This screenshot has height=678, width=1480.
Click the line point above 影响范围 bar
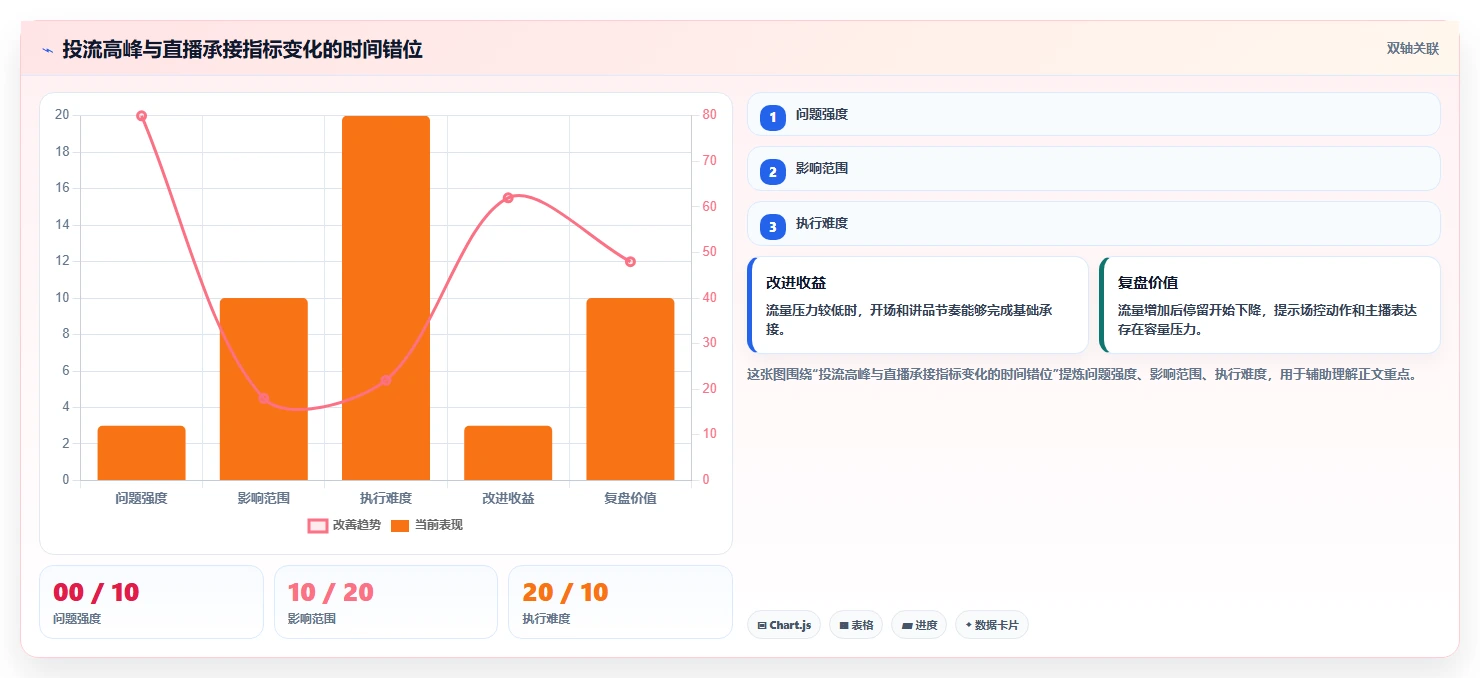tap(264, 398)
